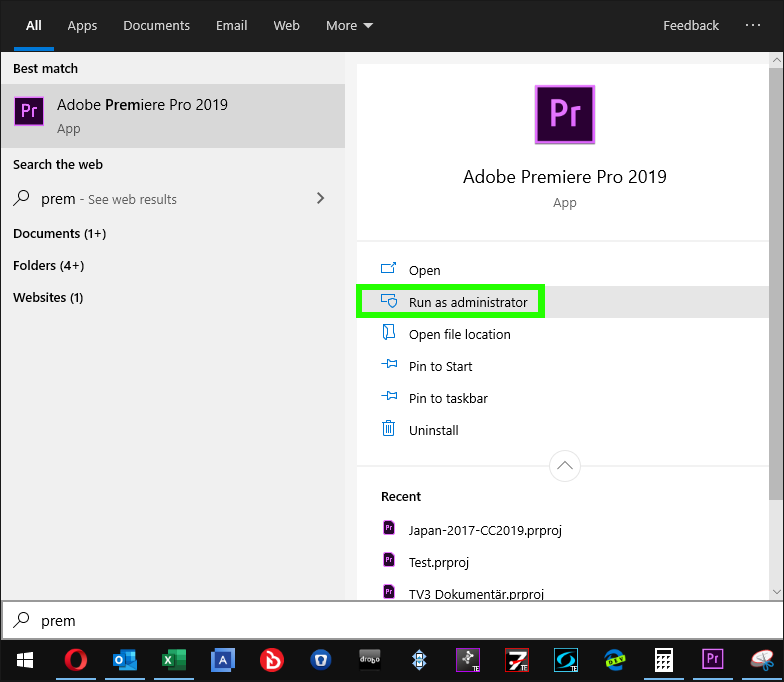Click the Windows Start button
This screenshot has height=682, width=784.
point(25,660)
